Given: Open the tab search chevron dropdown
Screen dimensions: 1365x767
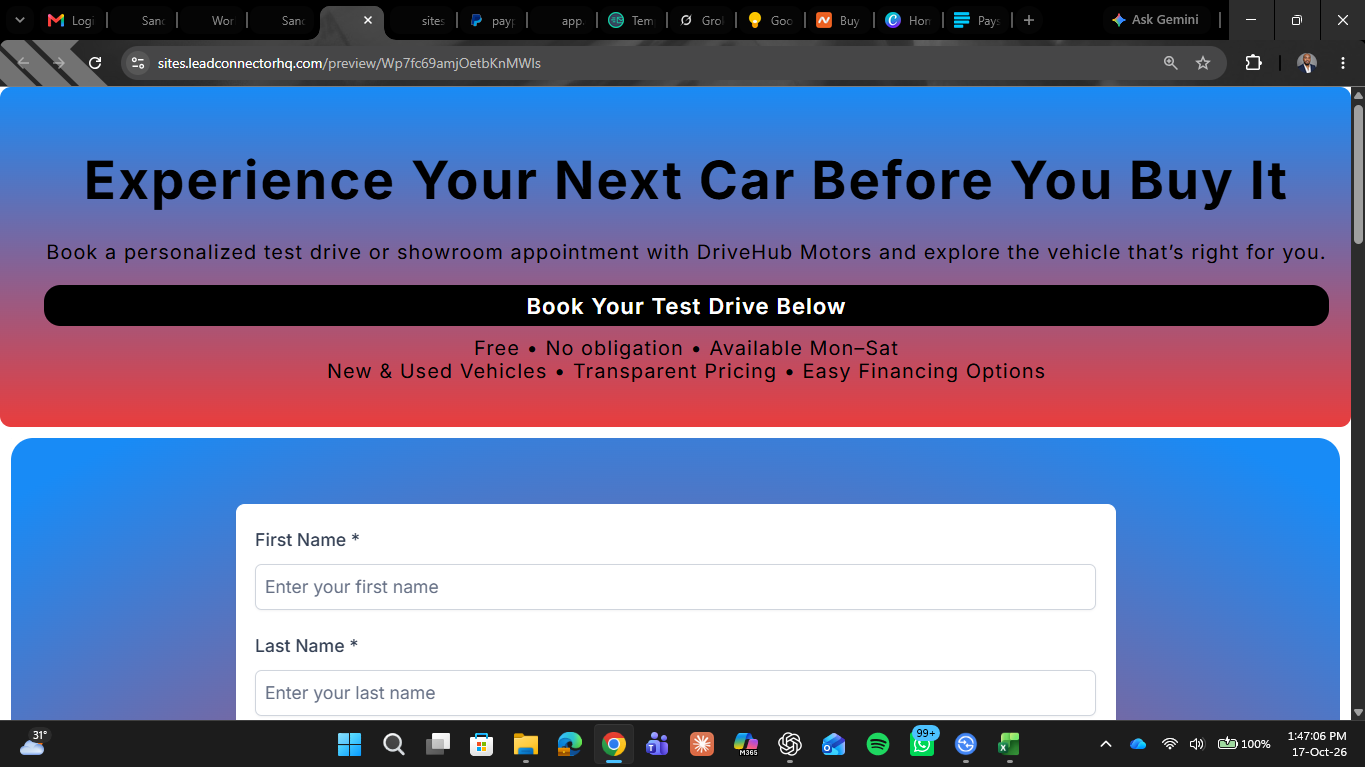Looking at the screenshot, I should click(x=19, y=20).
